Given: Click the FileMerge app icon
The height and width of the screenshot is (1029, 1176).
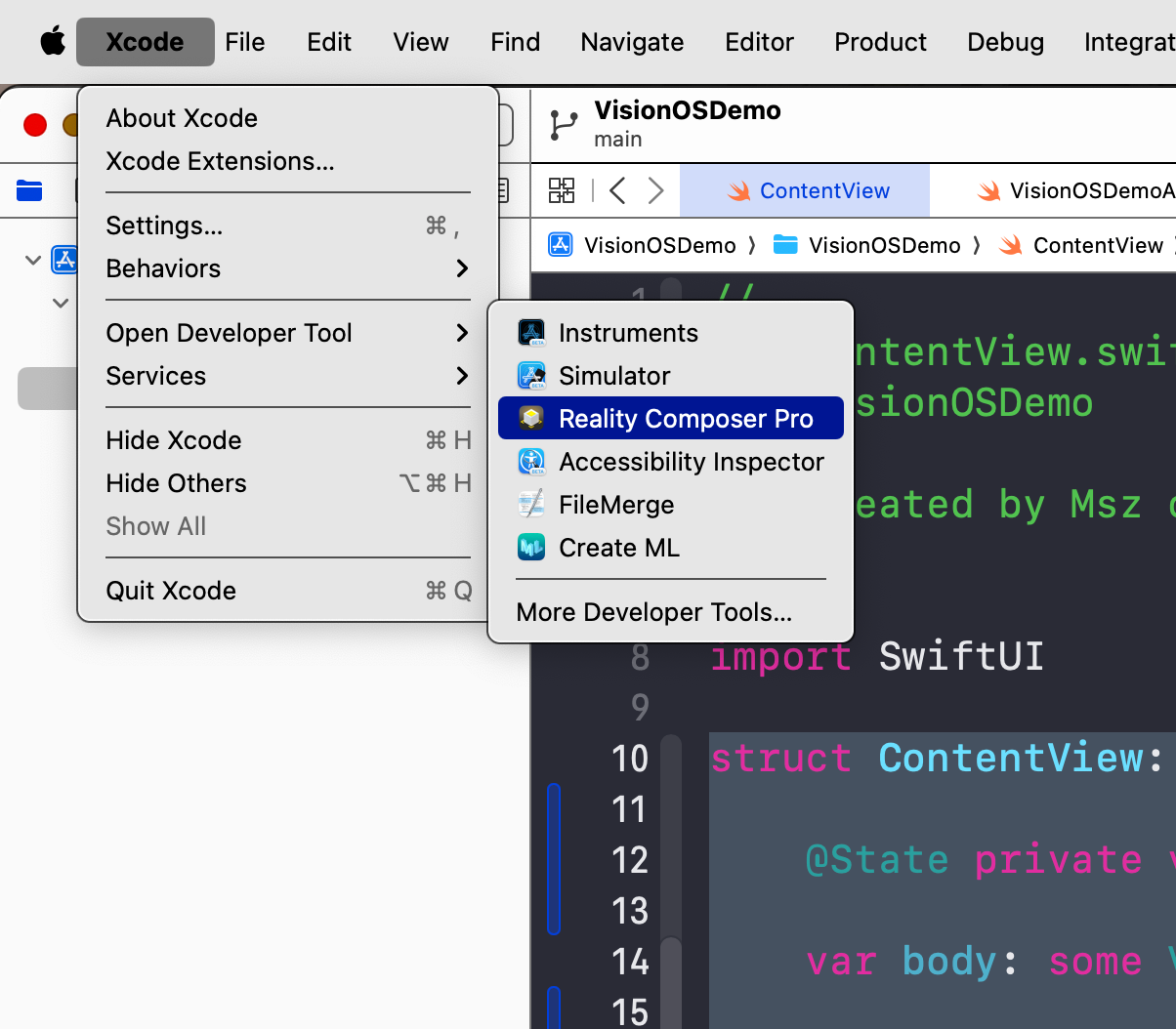Looking at the screenshot, I should (531, 505).
